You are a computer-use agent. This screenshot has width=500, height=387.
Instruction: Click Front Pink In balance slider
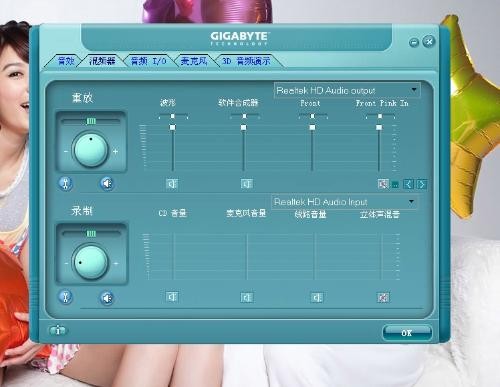coord(380,116)
